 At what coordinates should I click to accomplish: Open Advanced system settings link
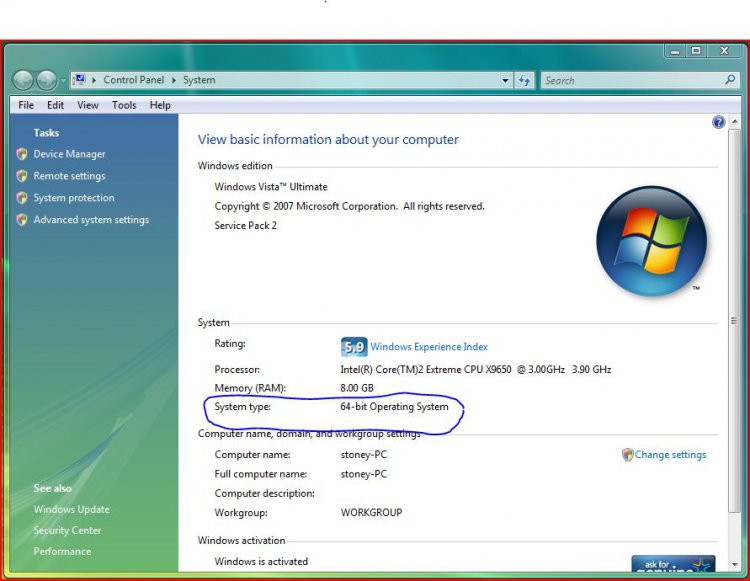pos(91,220)
